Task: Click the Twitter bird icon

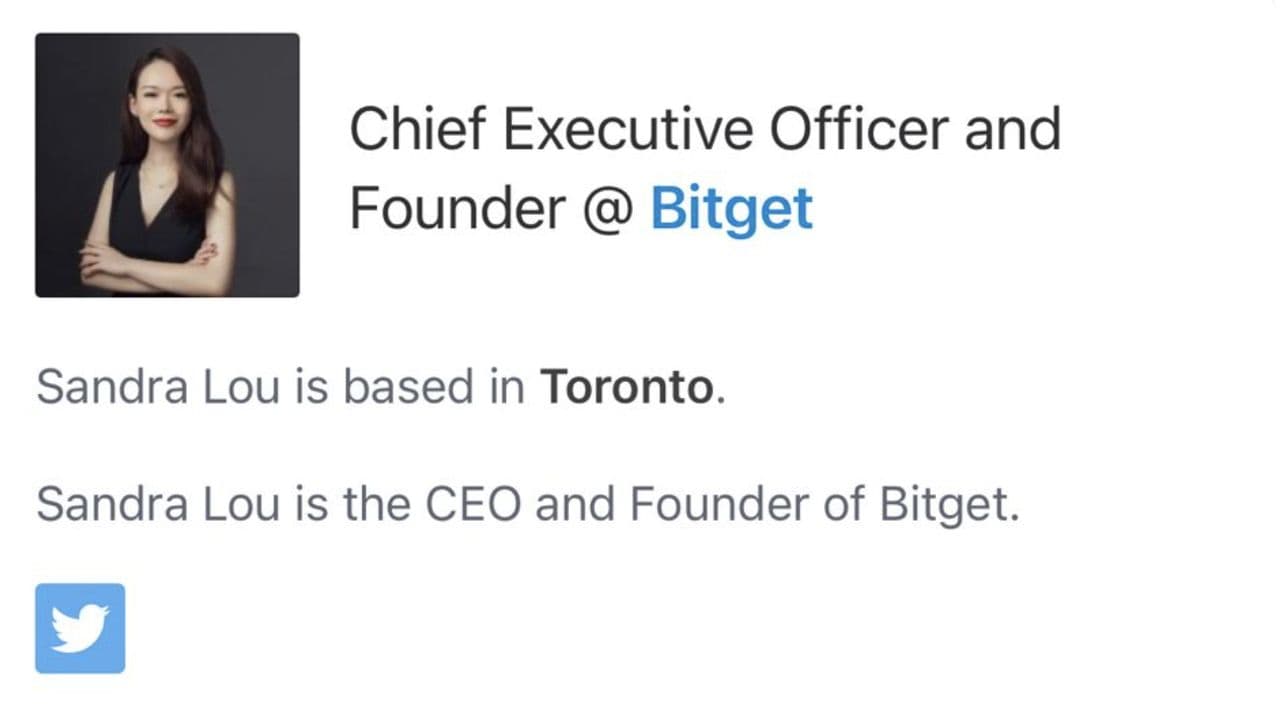Action: tap(80, 628)
